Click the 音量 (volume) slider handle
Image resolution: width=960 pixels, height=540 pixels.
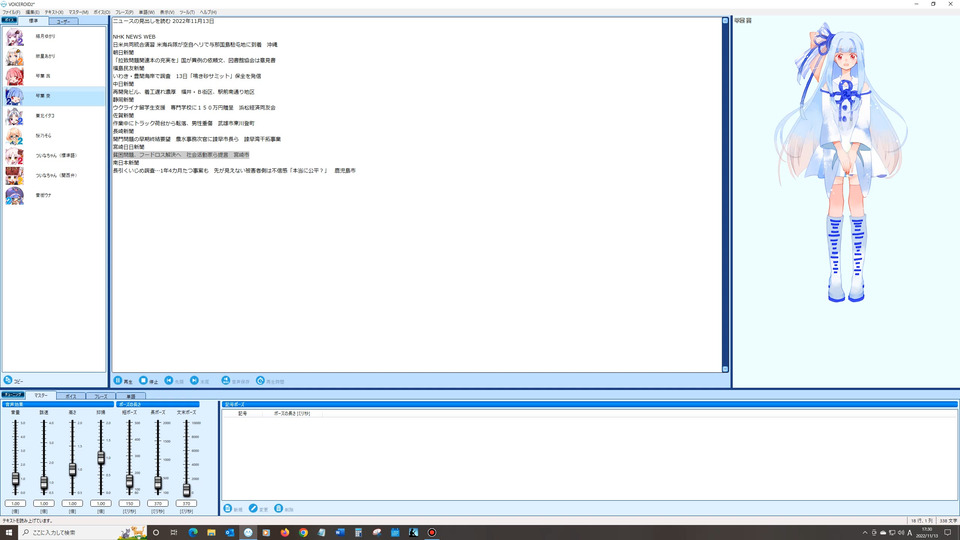(x=15, y=479)
